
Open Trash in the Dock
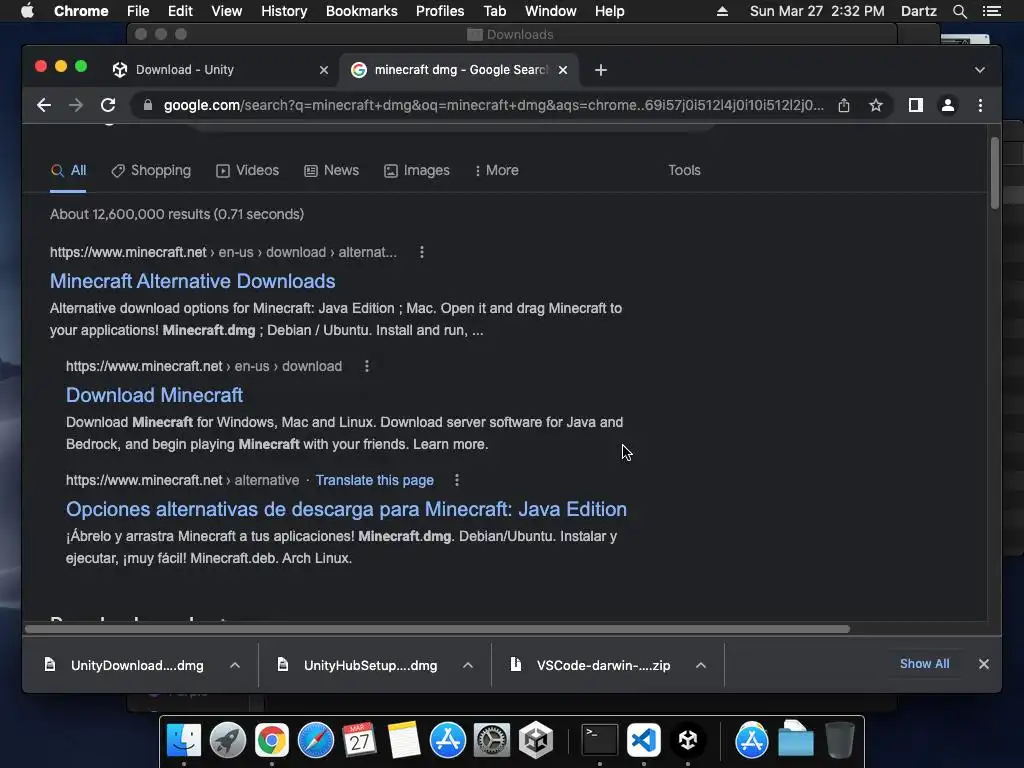point(840,741)
